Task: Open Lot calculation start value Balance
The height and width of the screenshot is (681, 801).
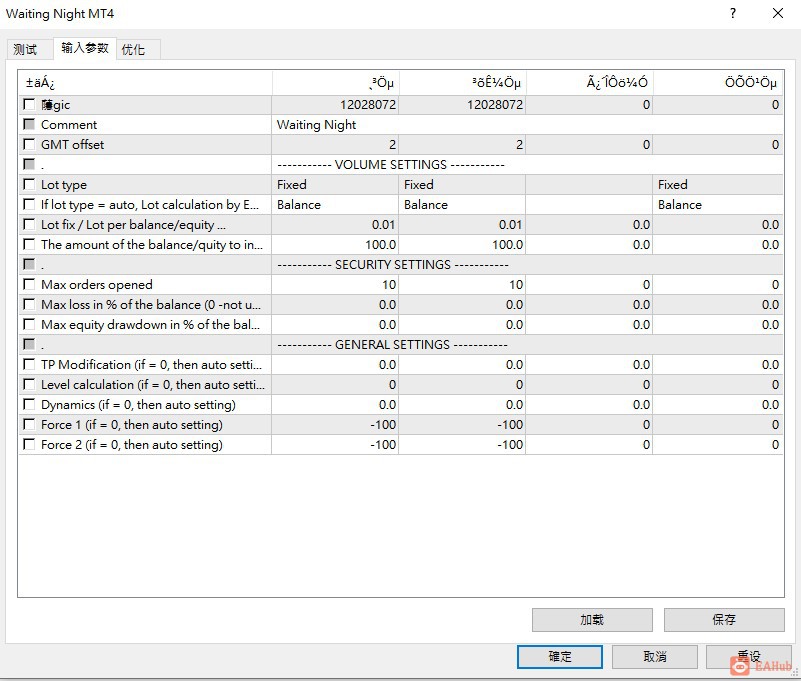Action: click(462, 204)
